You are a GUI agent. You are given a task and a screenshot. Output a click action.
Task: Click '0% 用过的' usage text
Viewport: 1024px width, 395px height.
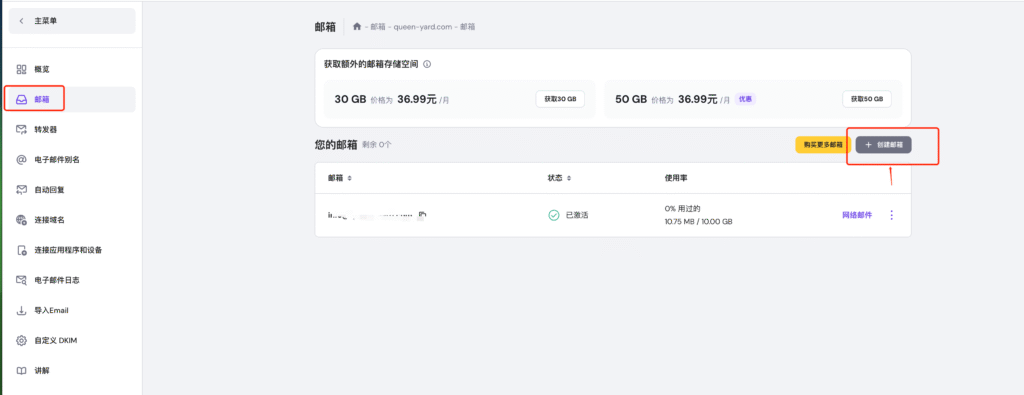pos(682,208)
